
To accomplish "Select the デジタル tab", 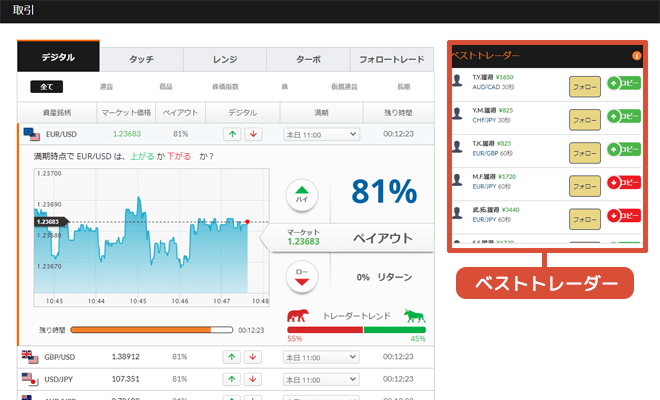I will pyautogui.click(x=58, y=56).
